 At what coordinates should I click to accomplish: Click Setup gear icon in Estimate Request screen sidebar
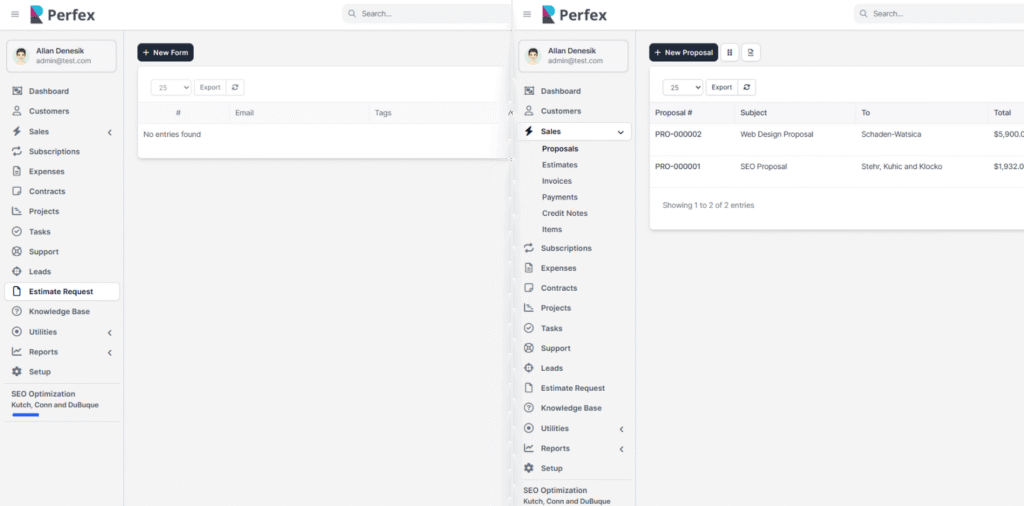click(x=17, y=372)
